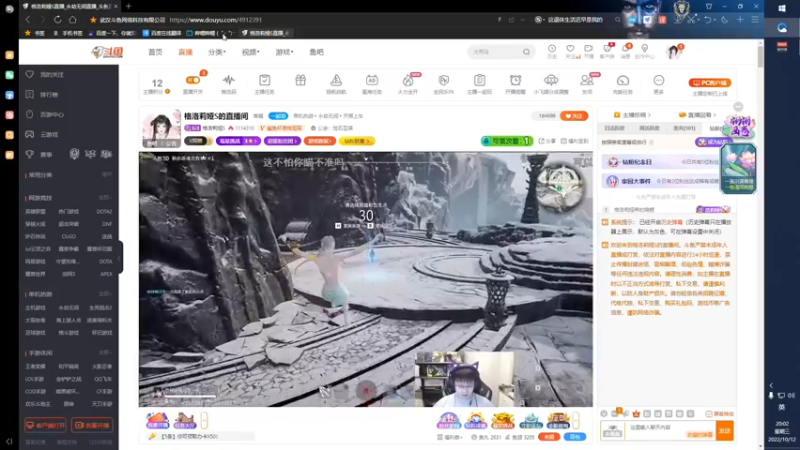This screenshot has height=450, width=800.
Task: Open the 家园大事件 banner
Action: click(x=661, y=181)
